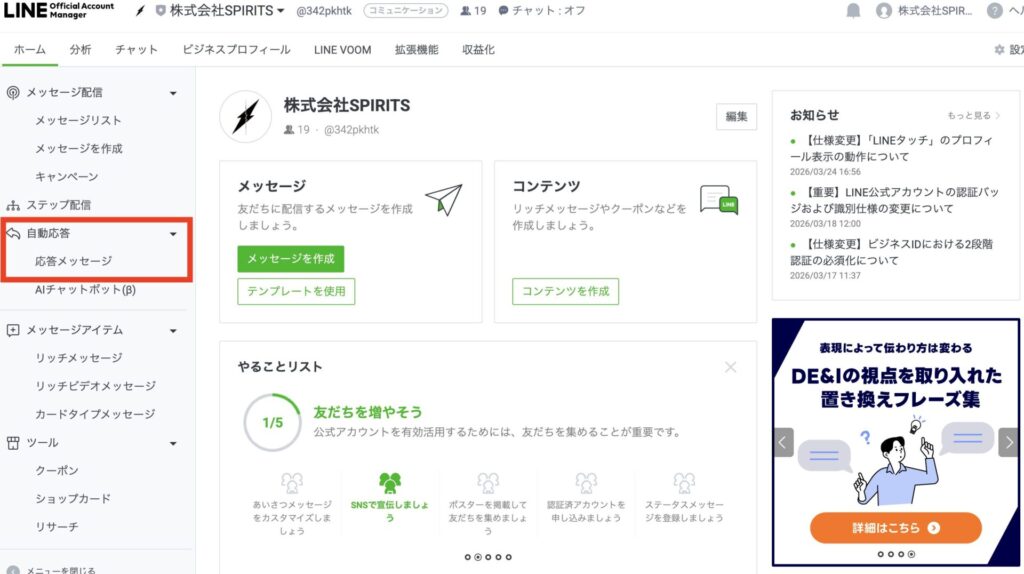Click the メニューを閉じる collapse icon
1024x574 pixels.
tap(13, 570)
